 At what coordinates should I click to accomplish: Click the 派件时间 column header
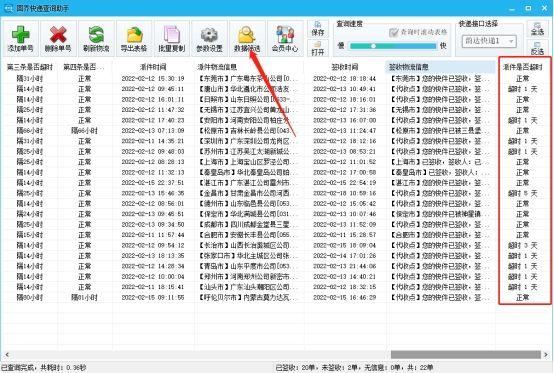[x=153, y=67]
